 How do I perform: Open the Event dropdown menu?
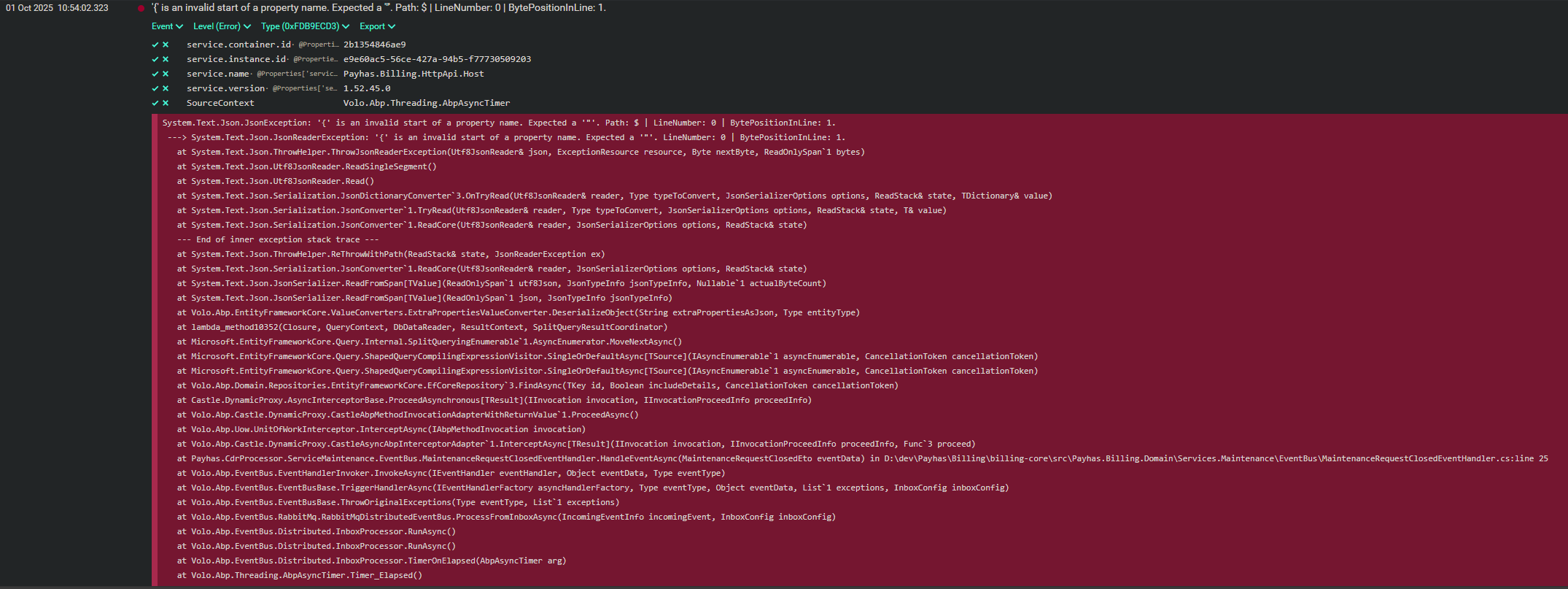[x=167, y=26]
